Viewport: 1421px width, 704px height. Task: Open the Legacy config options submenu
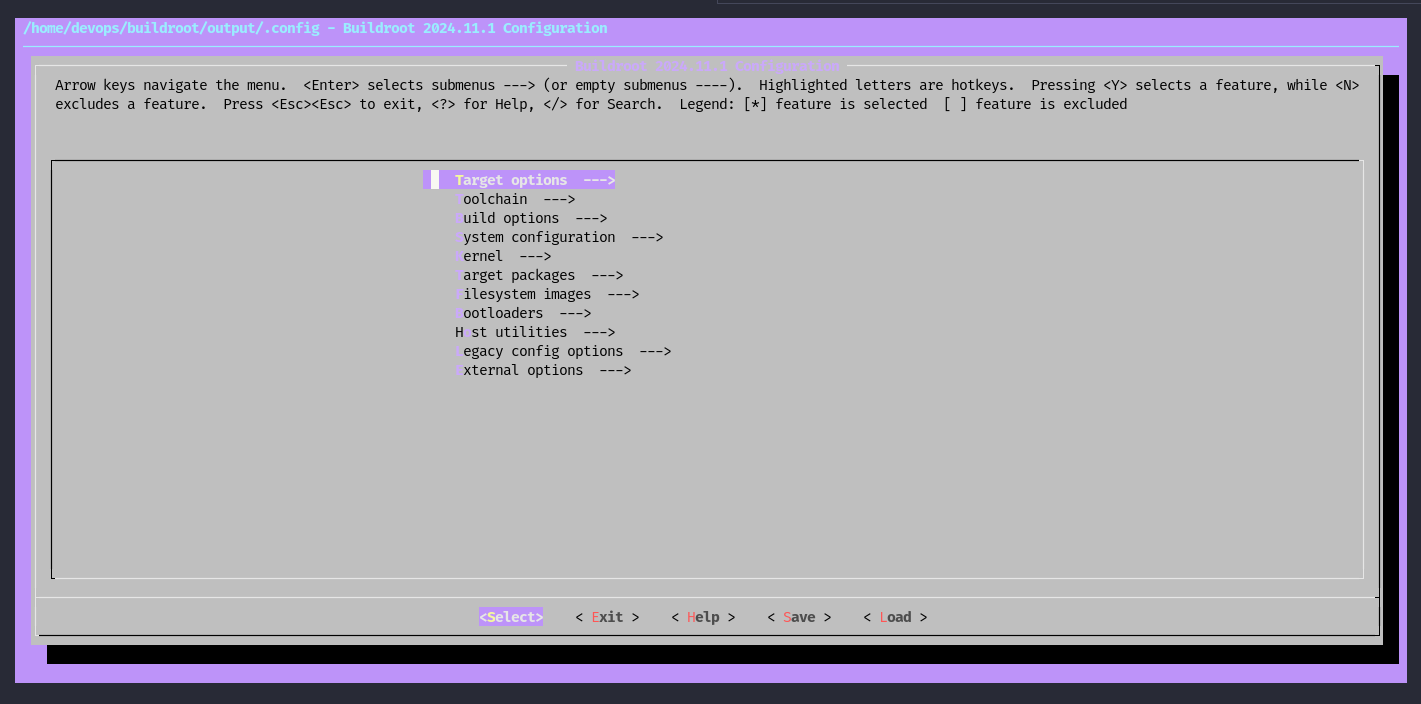coord(563,351)
